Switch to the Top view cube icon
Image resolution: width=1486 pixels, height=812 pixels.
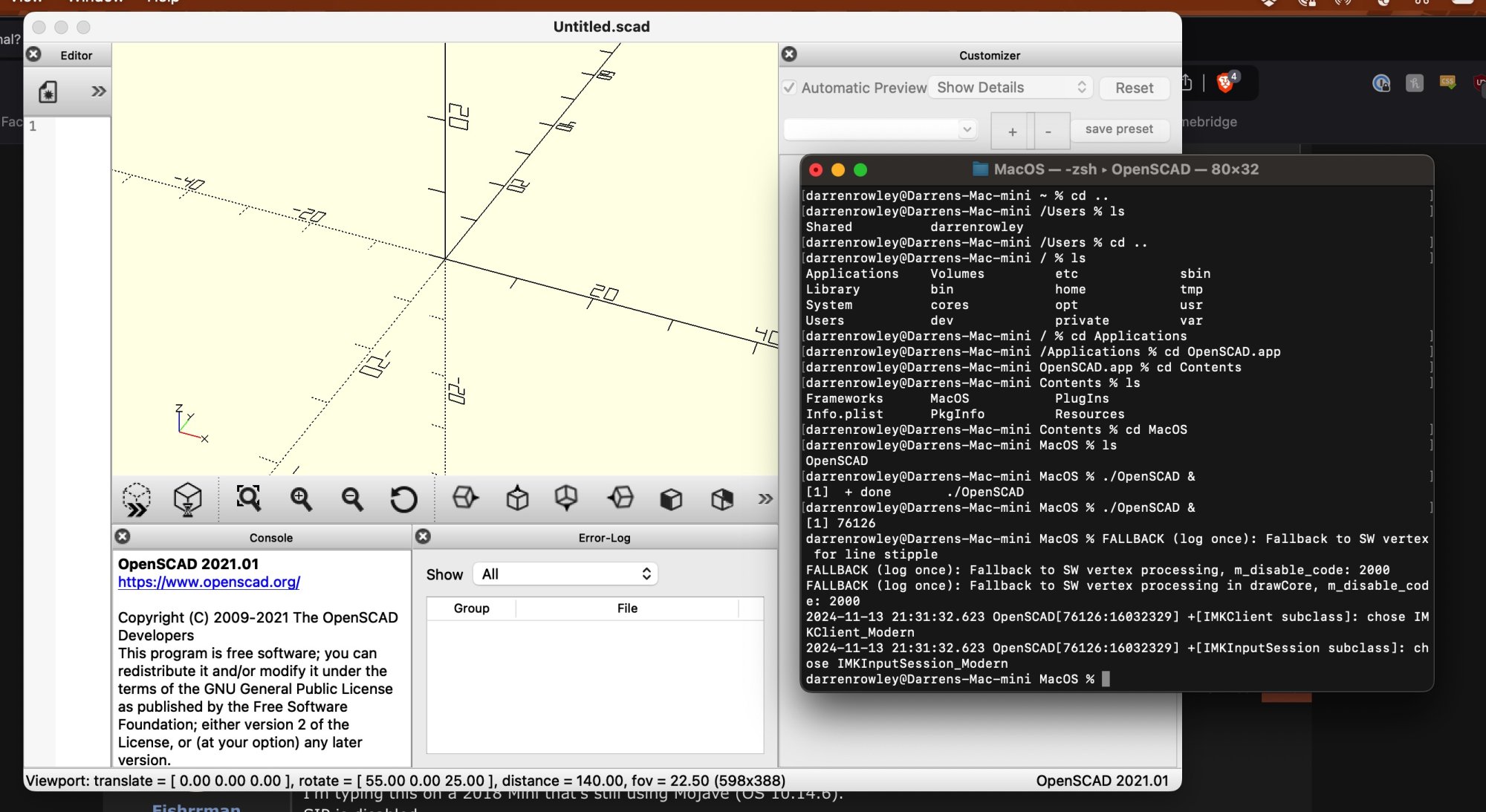pyautogui.click(x=517, y=498)
